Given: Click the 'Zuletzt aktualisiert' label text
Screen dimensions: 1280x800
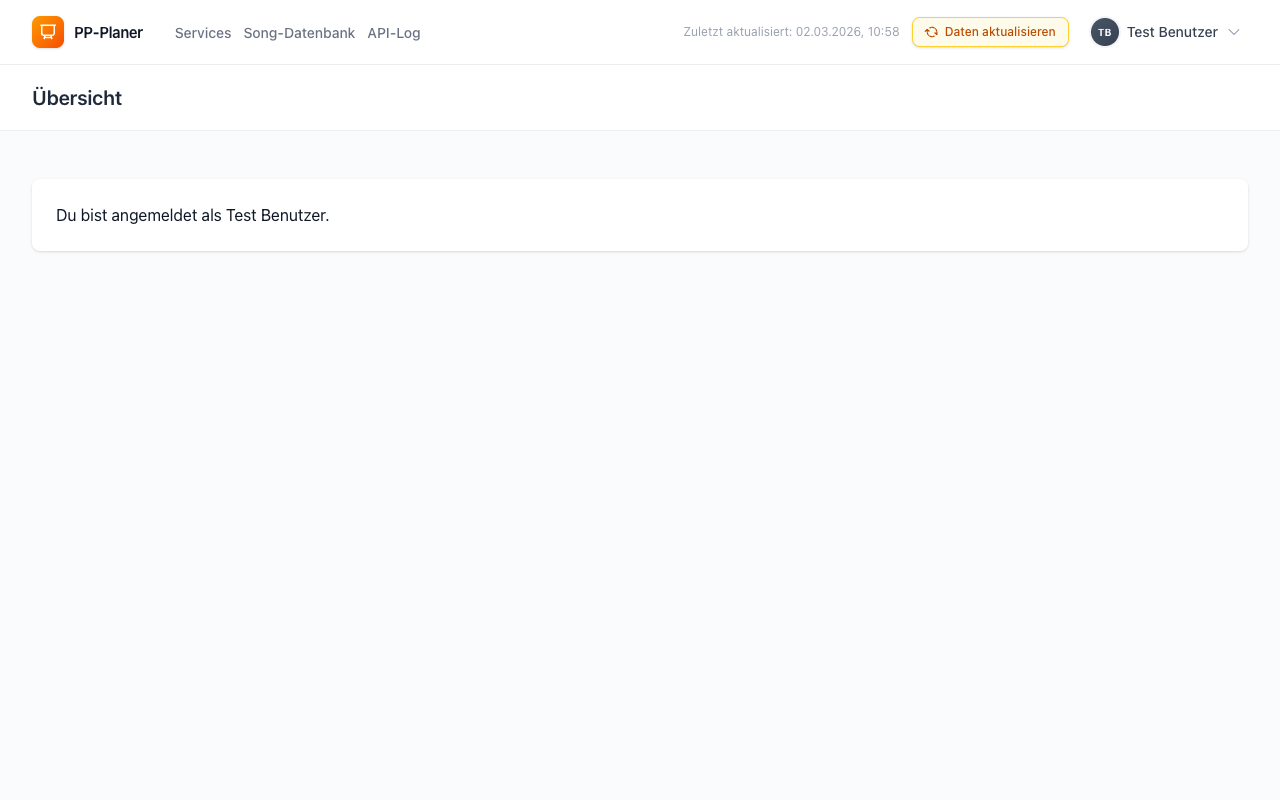Looking at the screenshot, I should click(x=737, y=32).
